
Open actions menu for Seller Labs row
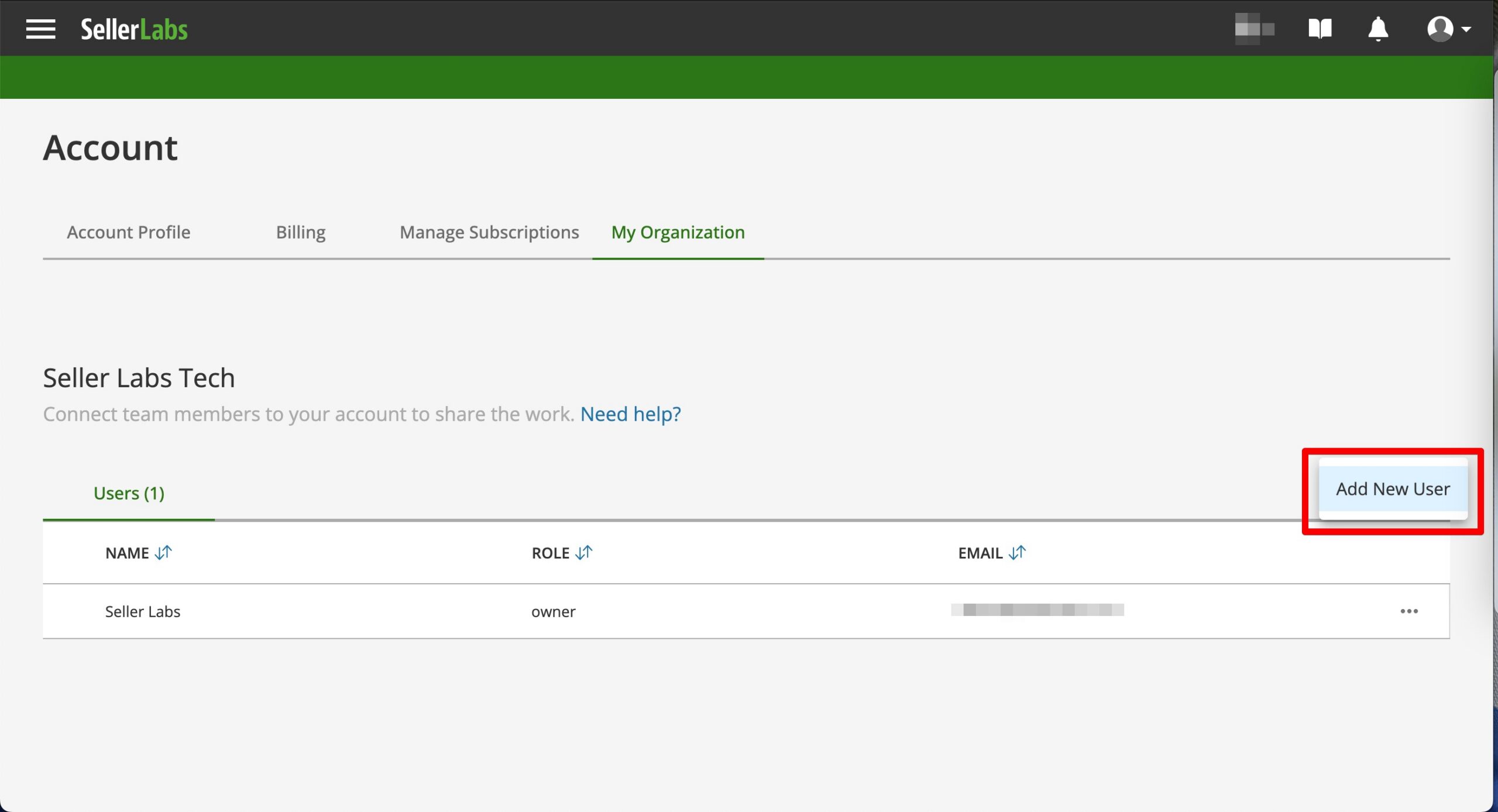[1409, 611]
